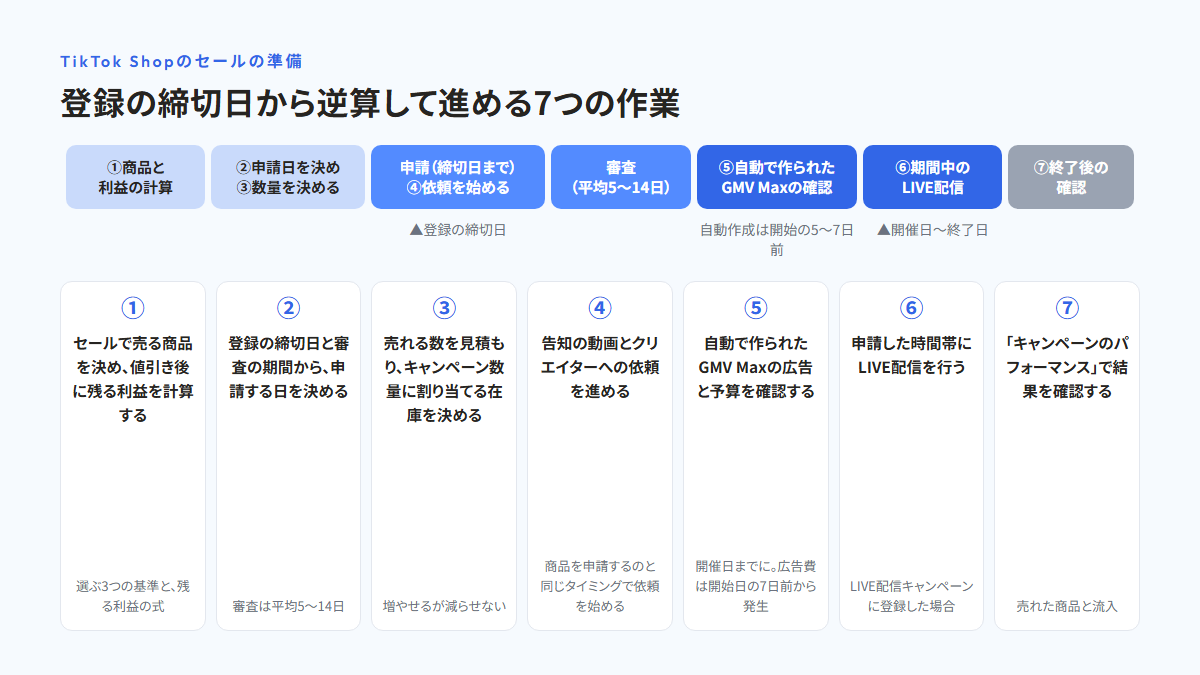Select the ②申請日を決め ③数量を決める block

[x=288, y=177]
